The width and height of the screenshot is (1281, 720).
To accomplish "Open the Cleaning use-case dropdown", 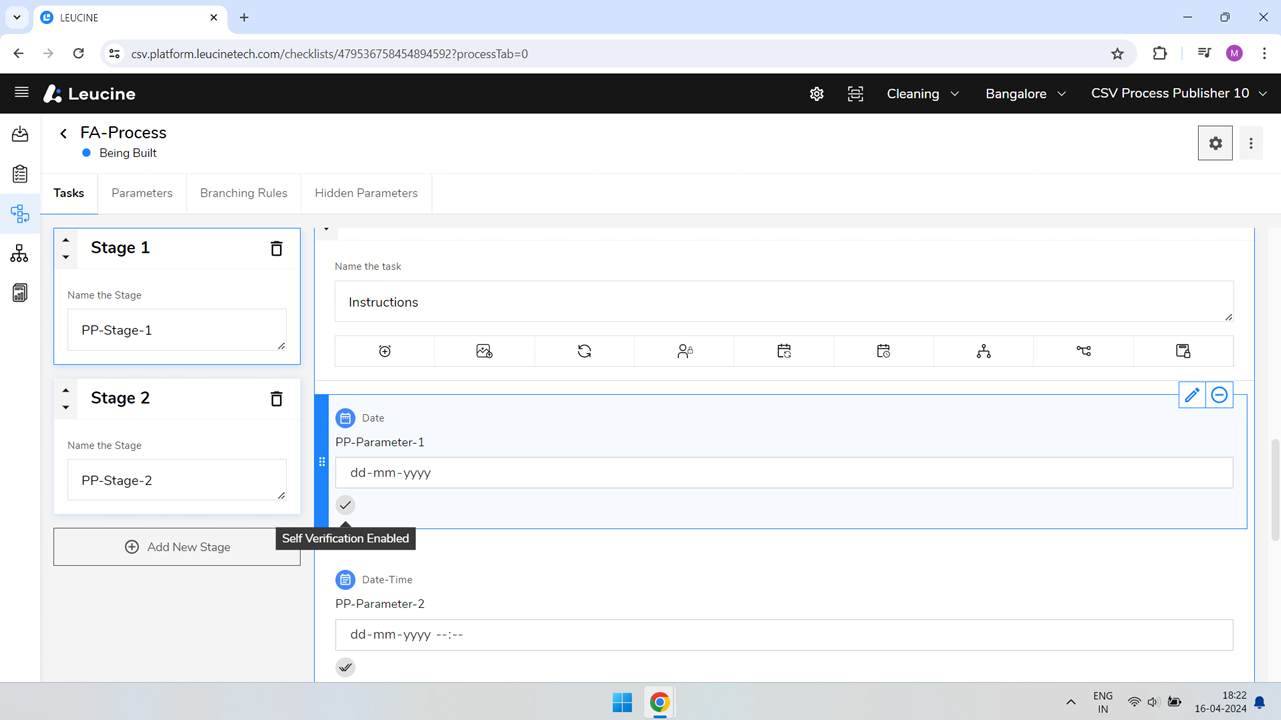I will [922, 94].
